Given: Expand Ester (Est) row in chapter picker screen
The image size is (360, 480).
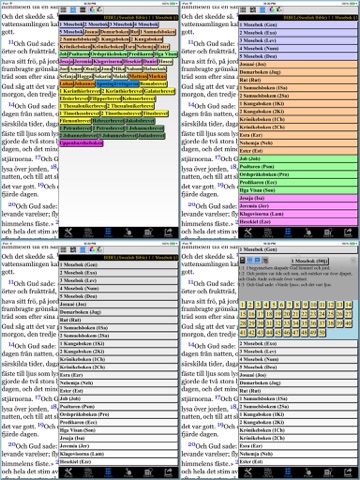Looking at the screenshot, I should pyautogui.click(x=298, y=462).
